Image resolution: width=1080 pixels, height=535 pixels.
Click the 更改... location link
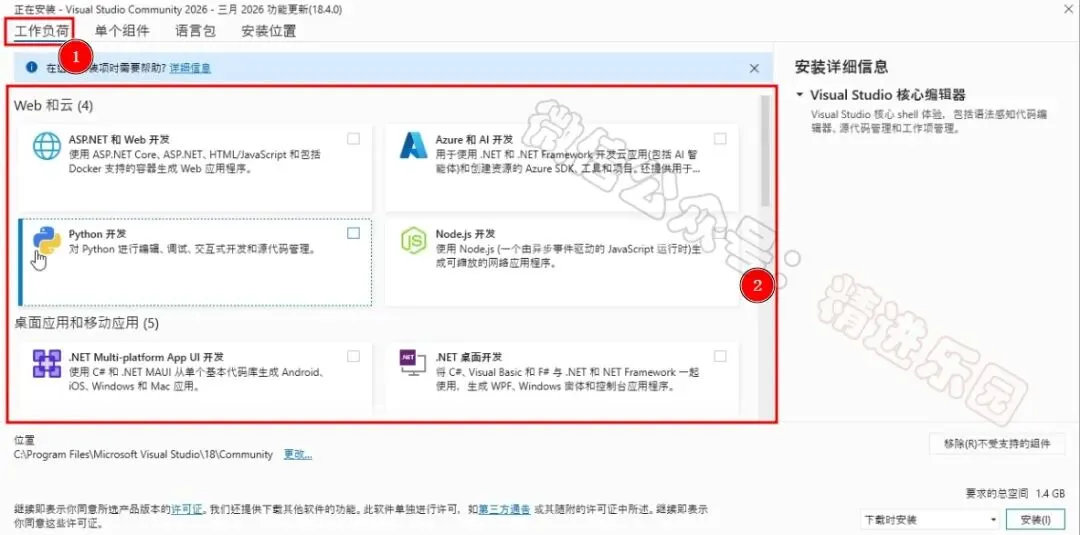click(x=298, y=454)
